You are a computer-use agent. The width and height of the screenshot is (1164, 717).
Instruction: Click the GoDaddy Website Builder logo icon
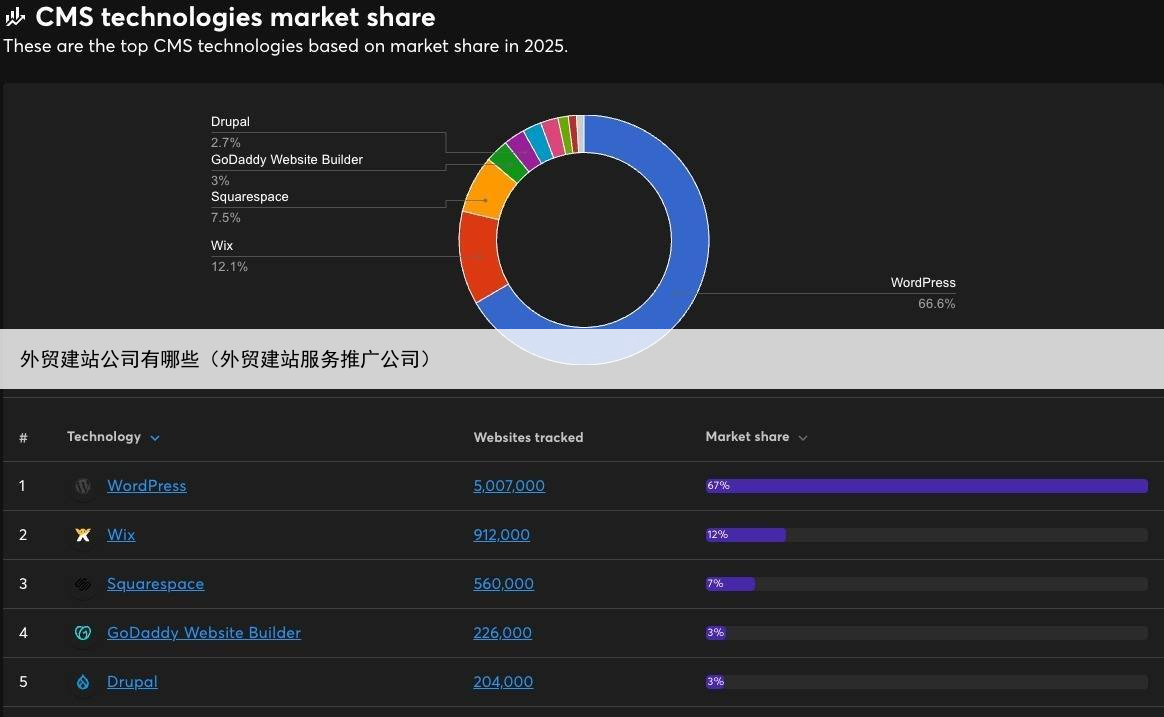(x=84, y=633)
